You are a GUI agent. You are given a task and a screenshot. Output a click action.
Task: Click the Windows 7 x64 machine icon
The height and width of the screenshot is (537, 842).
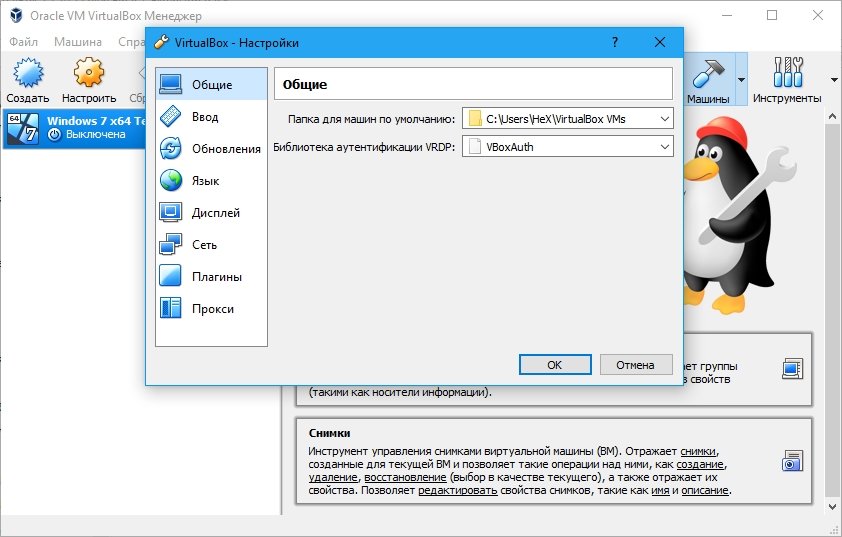click(x=23, y=128)
